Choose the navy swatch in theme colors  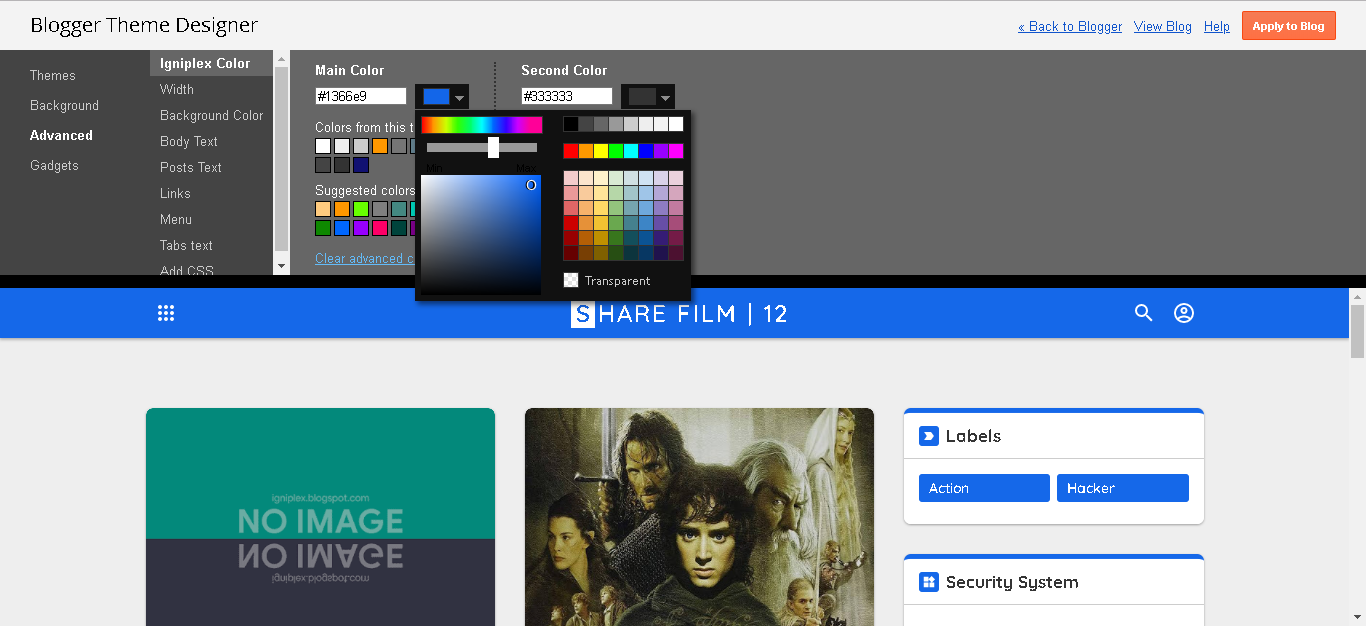pos(361,165)
